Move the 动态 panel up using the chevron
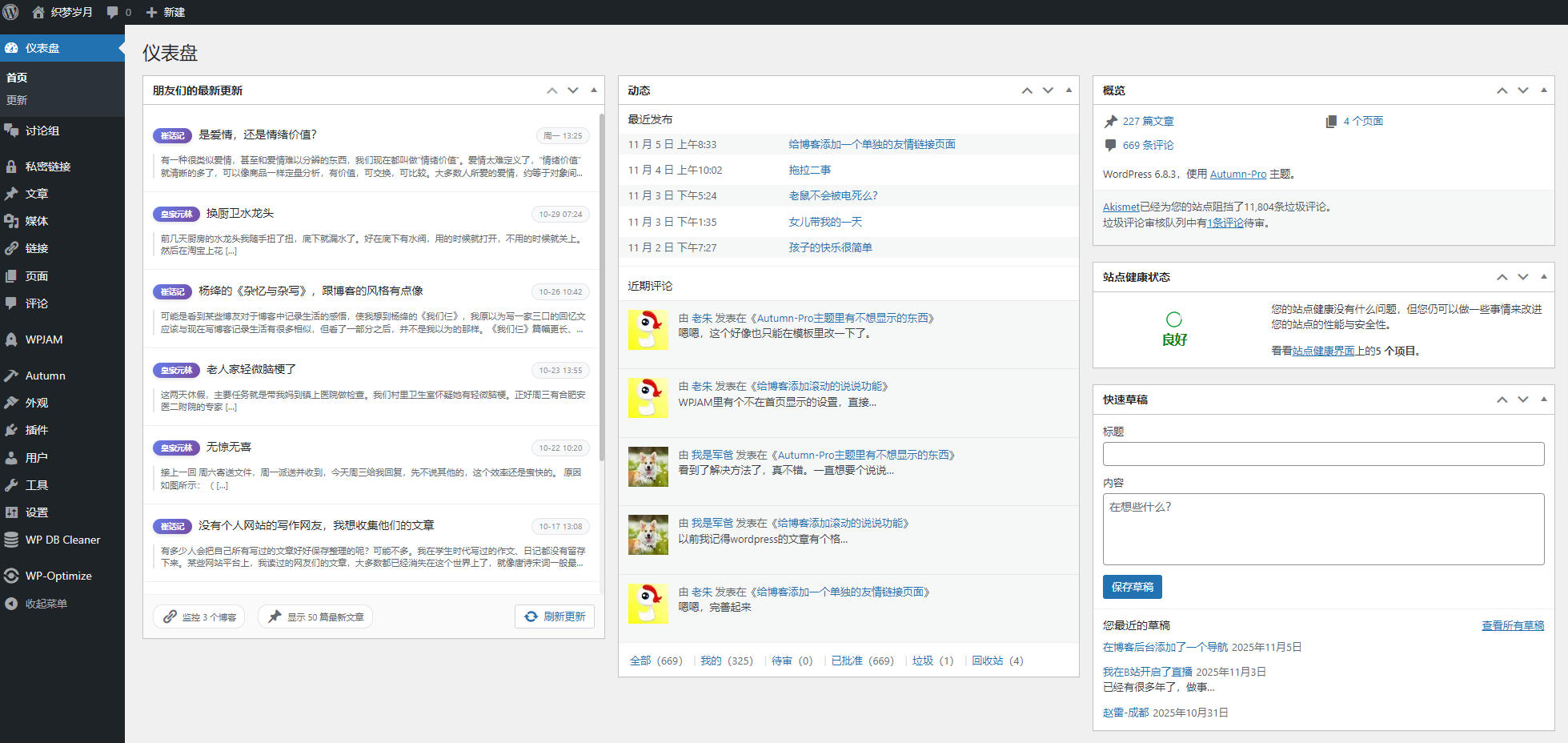 [x=1027, y=90]
